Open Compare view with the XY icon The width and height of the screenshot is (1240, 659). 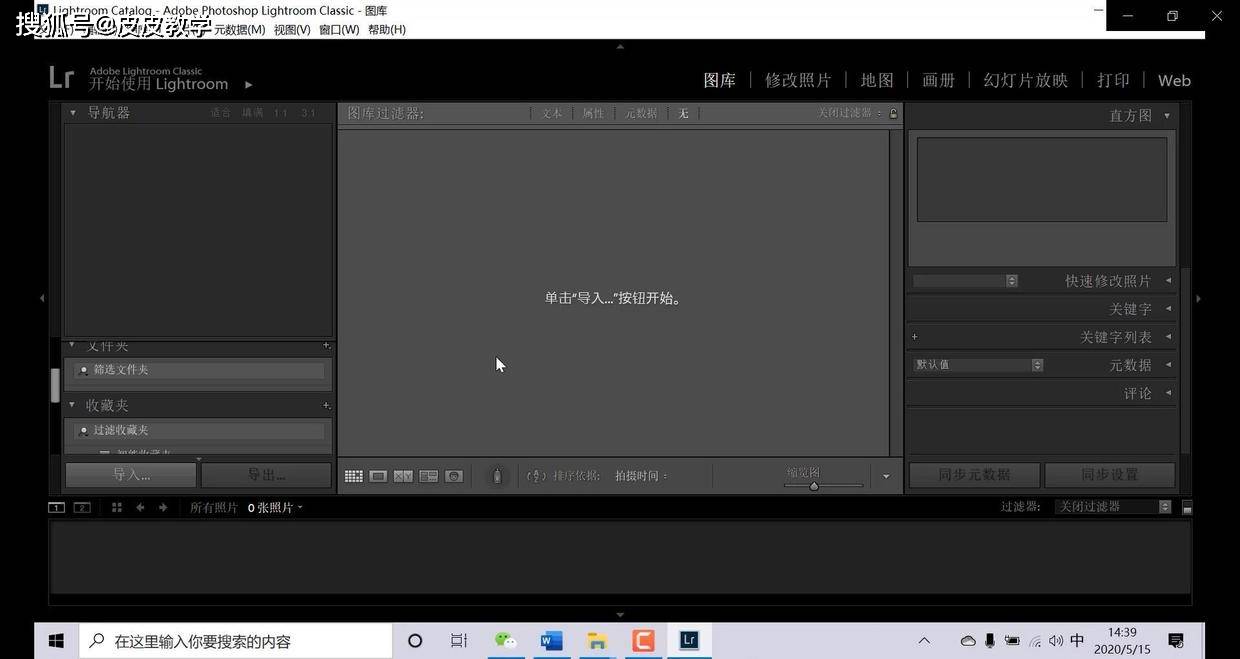[403, 475]
